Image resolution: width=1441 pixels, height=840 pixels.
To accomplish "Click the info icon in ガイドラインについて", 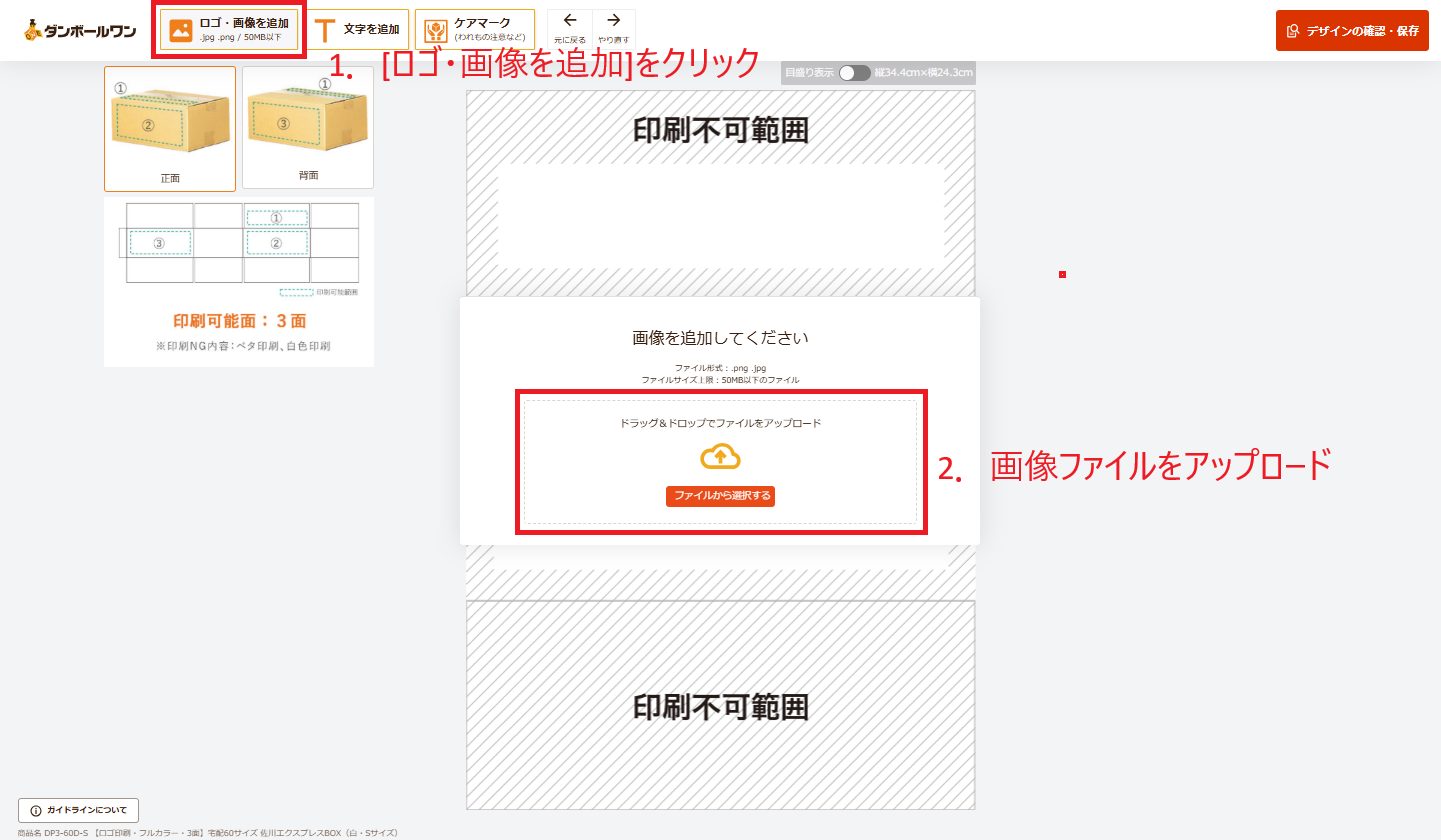I will (36, 810).
